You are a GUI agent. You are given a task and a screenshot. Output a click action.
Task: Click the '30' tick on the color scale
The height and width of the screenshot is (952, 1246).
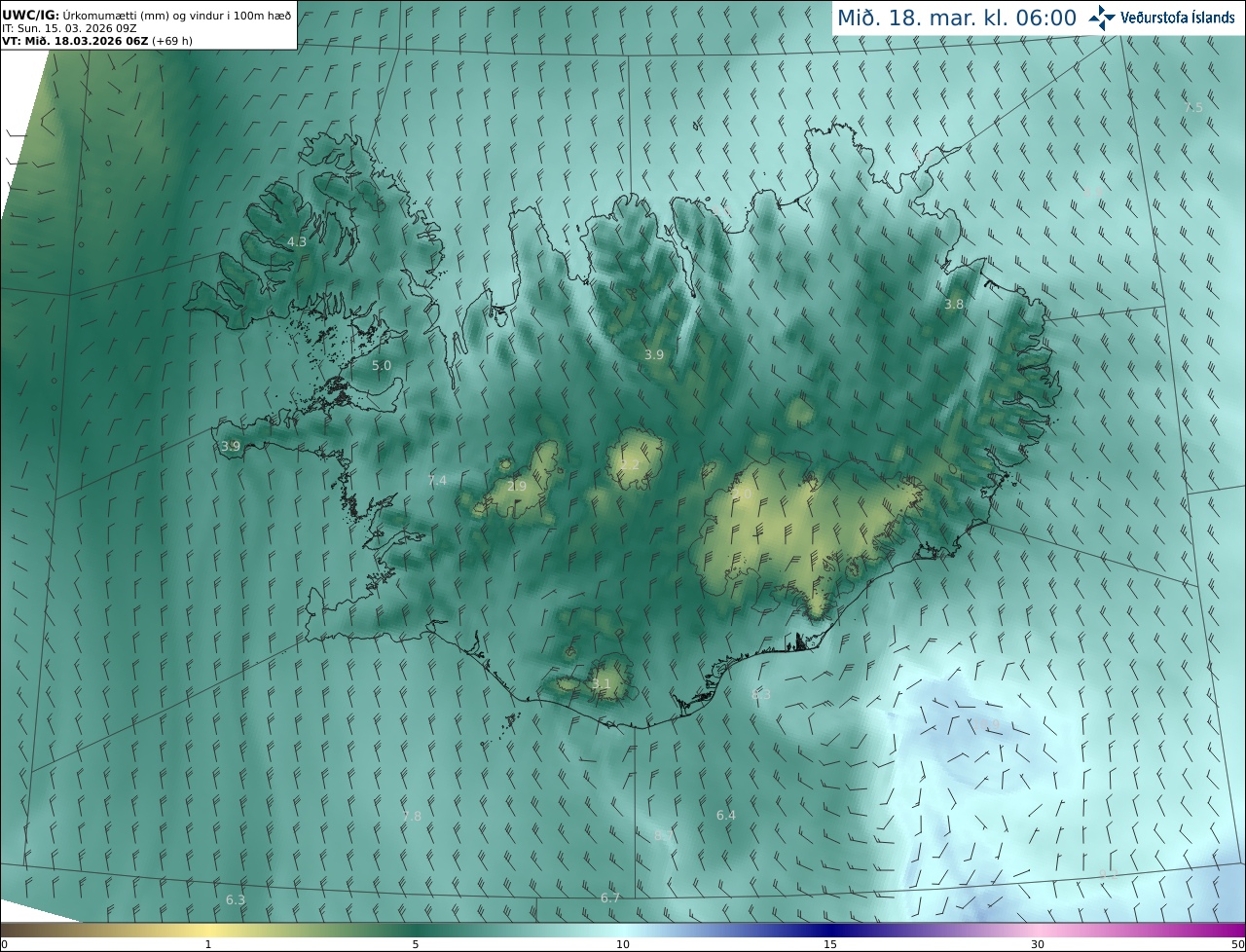(x=1038, y=944)
